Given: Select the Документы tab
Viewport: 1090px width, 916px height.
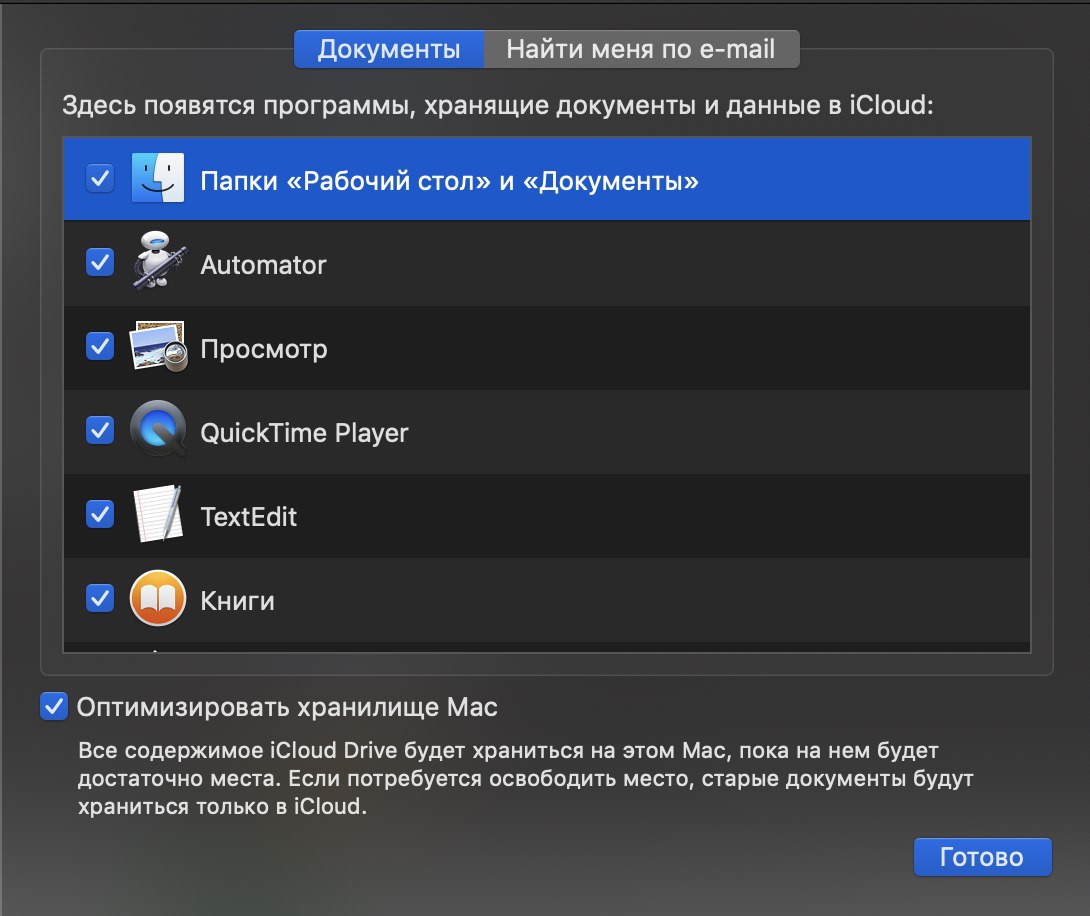Looking at the screenshot, I should click(389, 49).
